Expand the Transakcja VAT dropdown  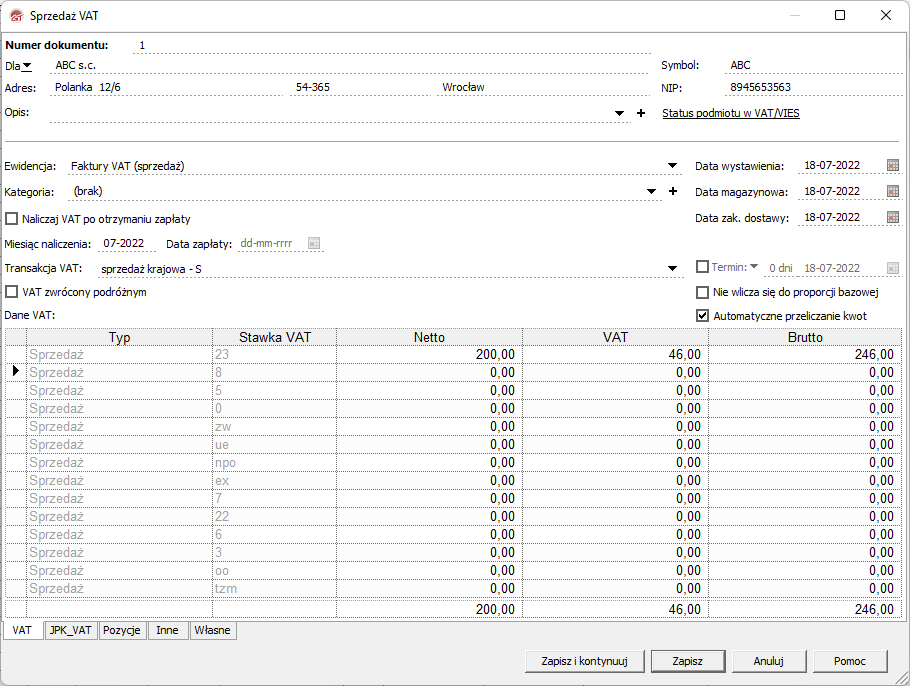672,269
